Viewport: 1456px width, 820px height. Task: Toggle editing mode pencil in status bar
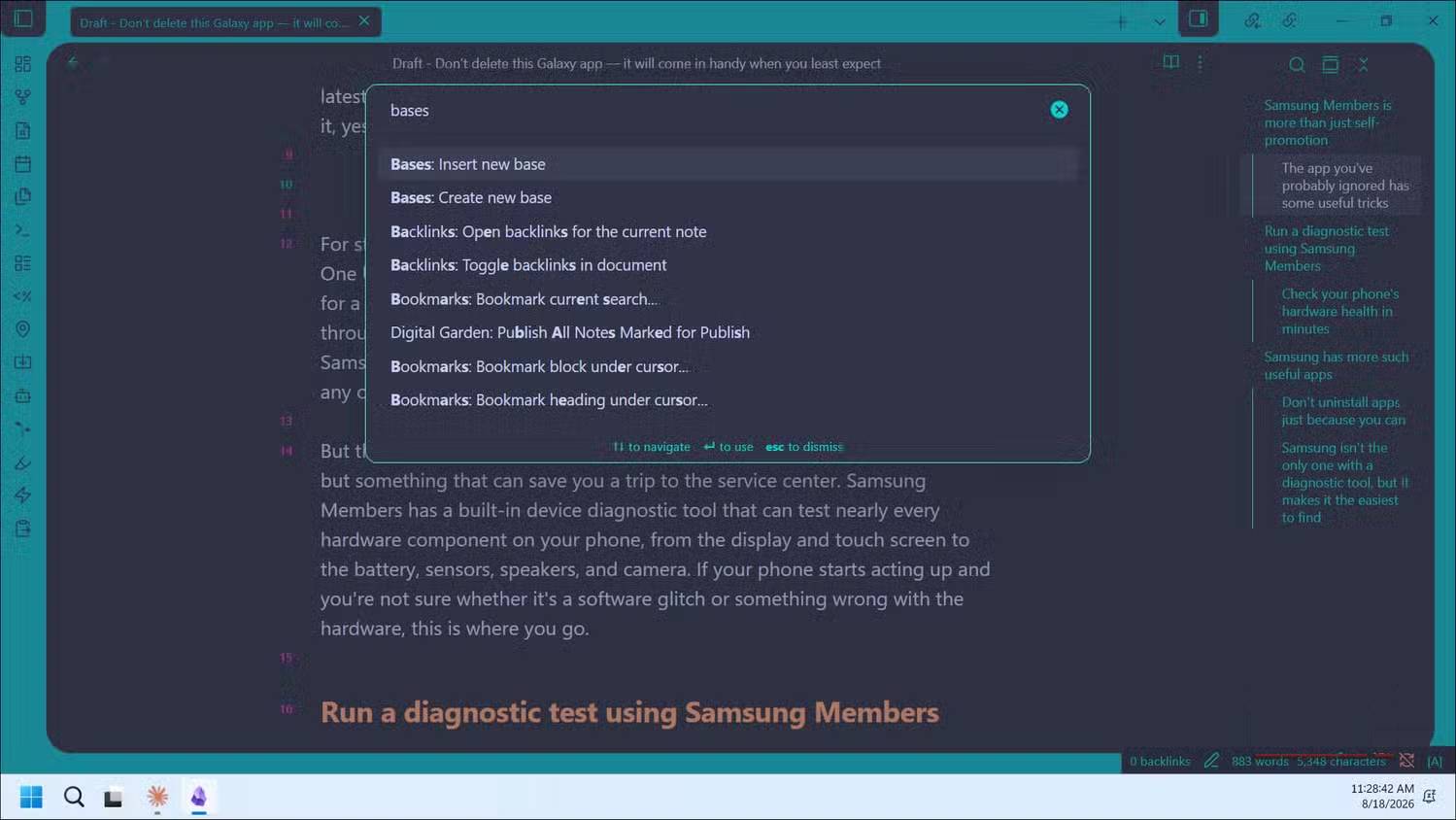[1211, 761]
